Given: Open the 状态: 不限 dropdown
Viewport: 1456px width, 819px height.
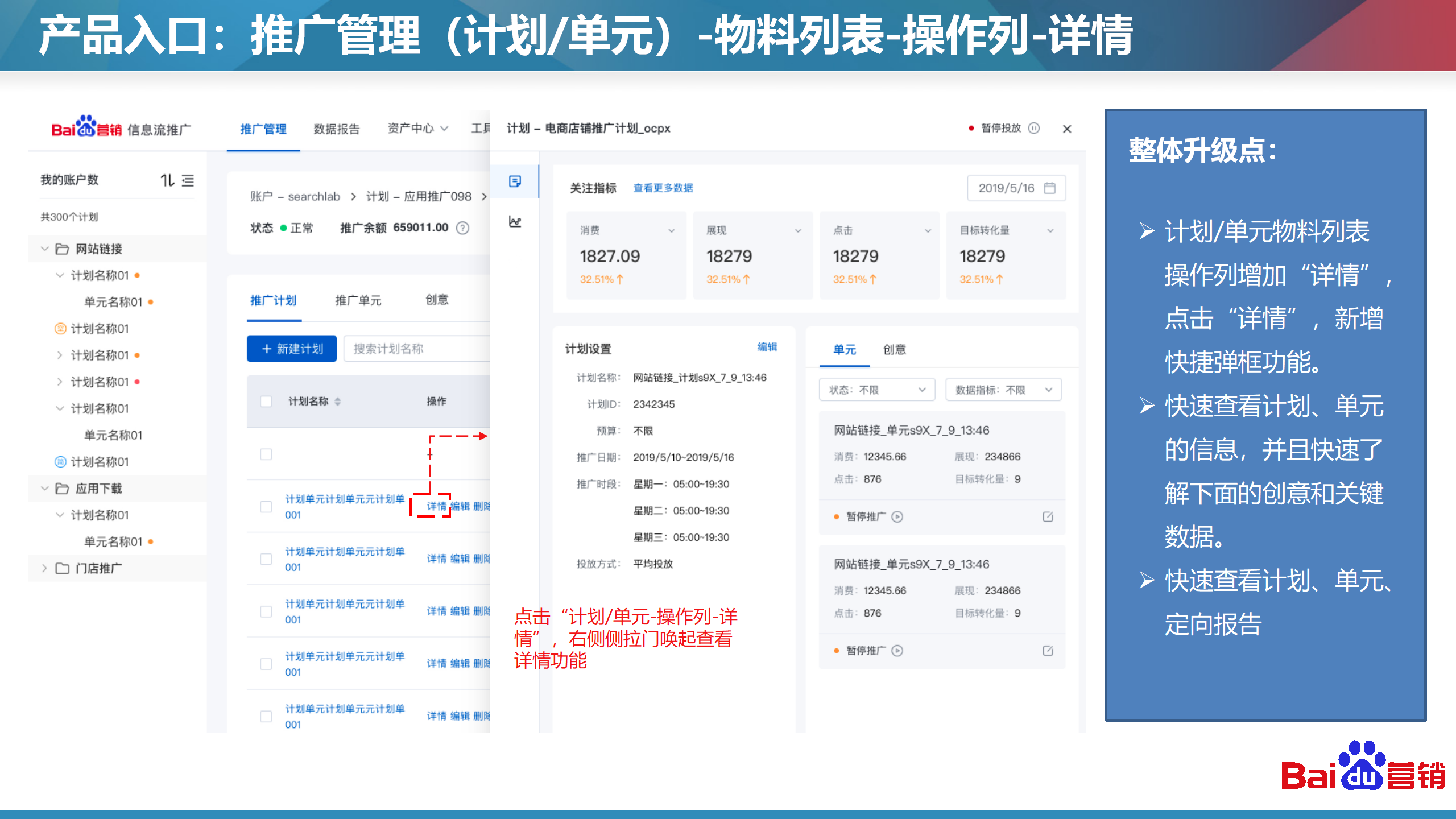Looking at the screenshot, I should 877,390.
